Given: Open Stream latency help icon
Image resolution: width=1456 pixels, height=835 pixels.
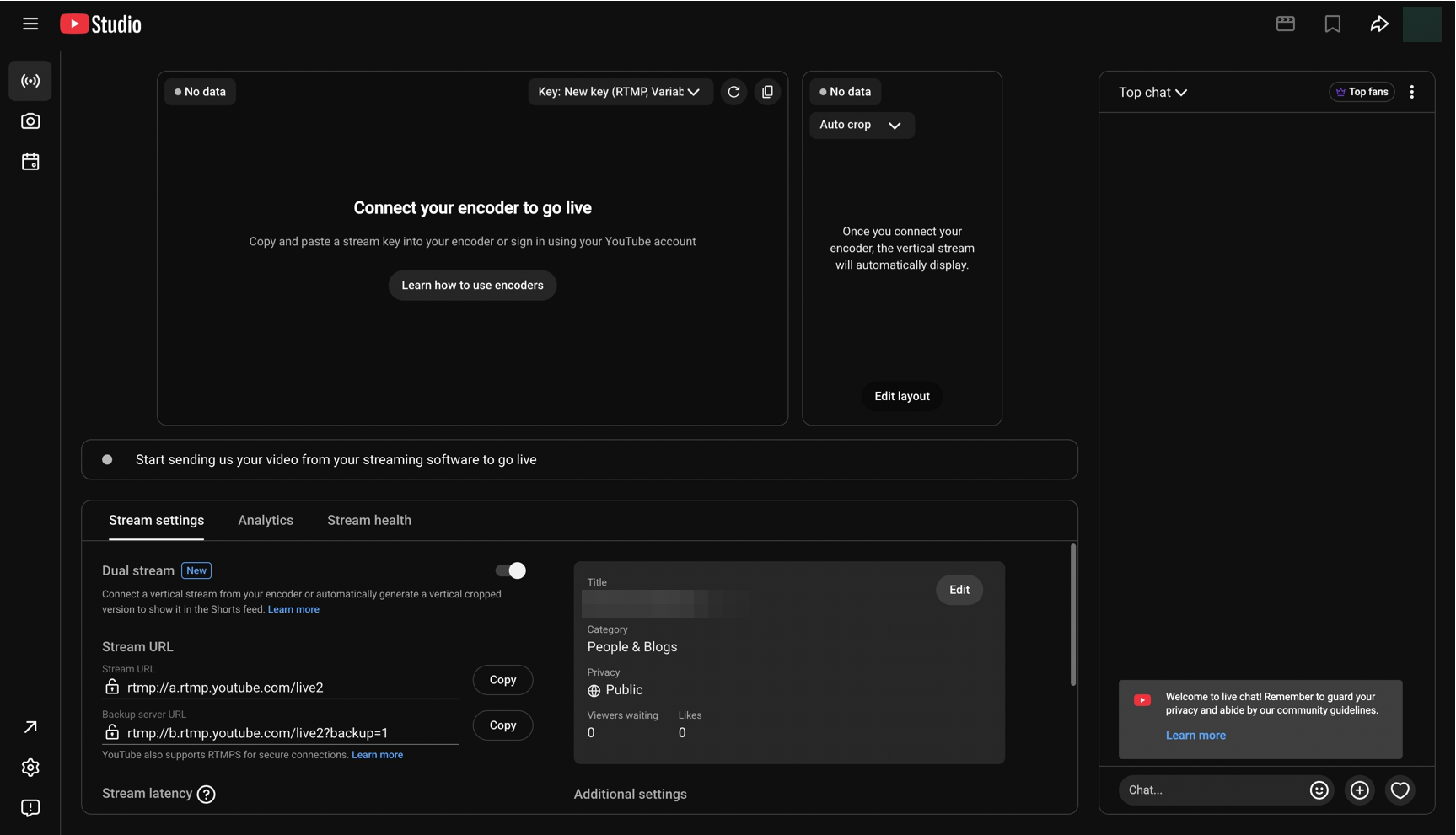Looking at the screenshot, I should click(206, 794).
